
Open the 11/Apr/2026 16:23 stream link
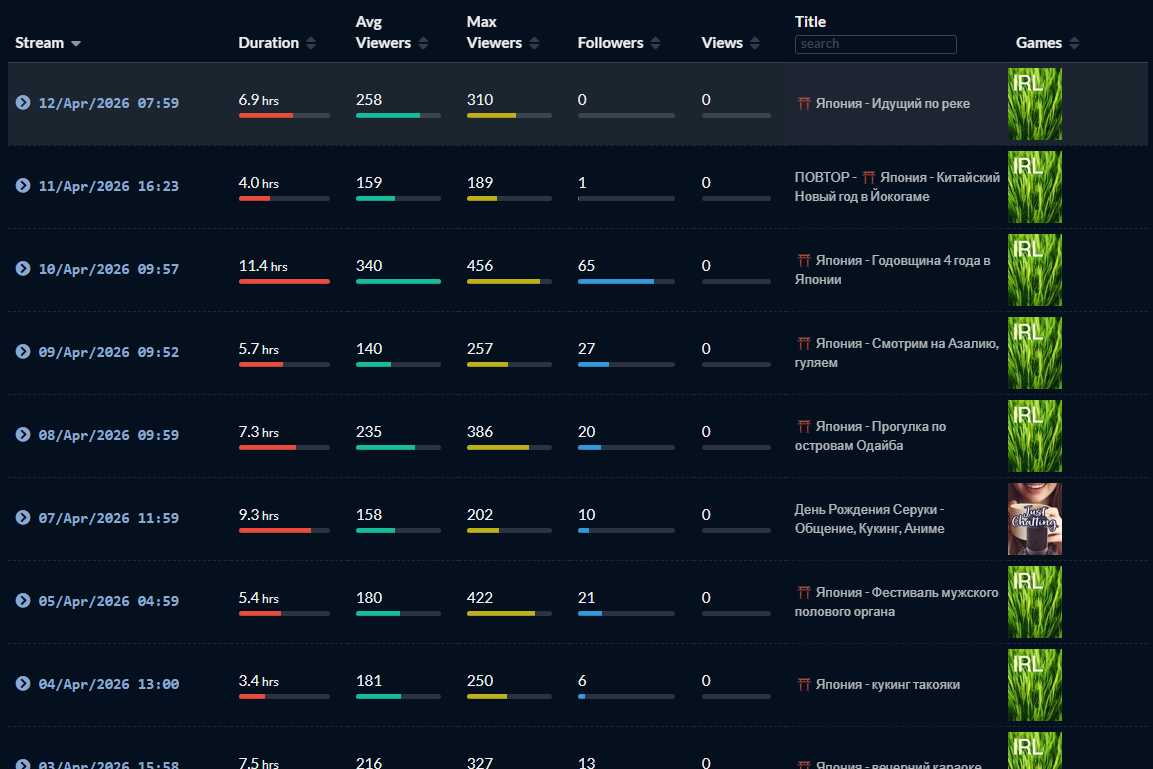pyautogui.click(x=109, y=186)
